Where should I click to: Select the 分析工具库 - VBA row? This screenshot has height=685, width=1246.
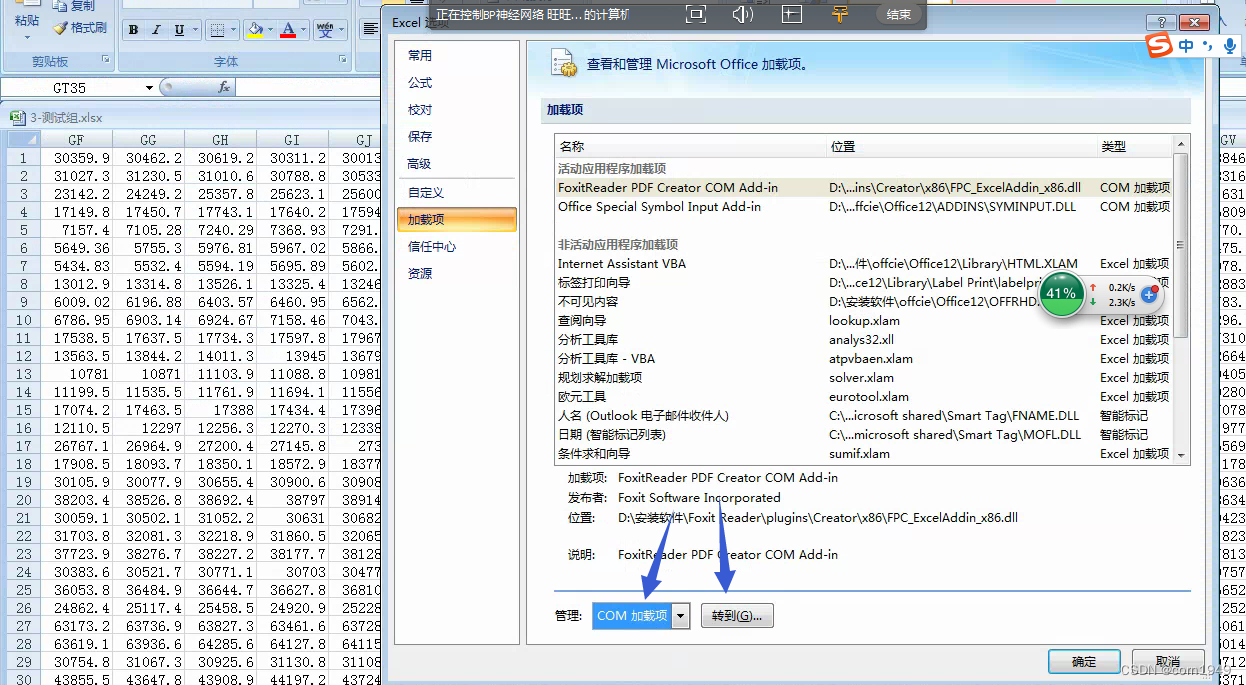pos(863,359)
